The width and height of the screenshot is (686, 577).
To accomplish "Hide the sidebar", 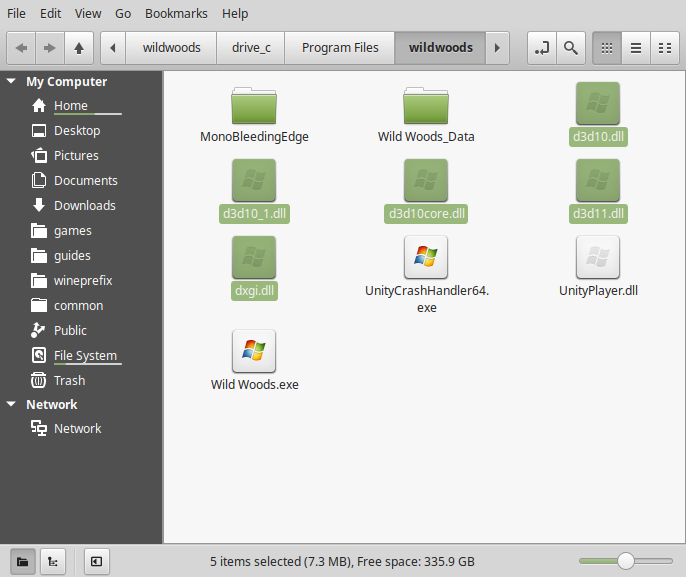I will pos(97,561).
